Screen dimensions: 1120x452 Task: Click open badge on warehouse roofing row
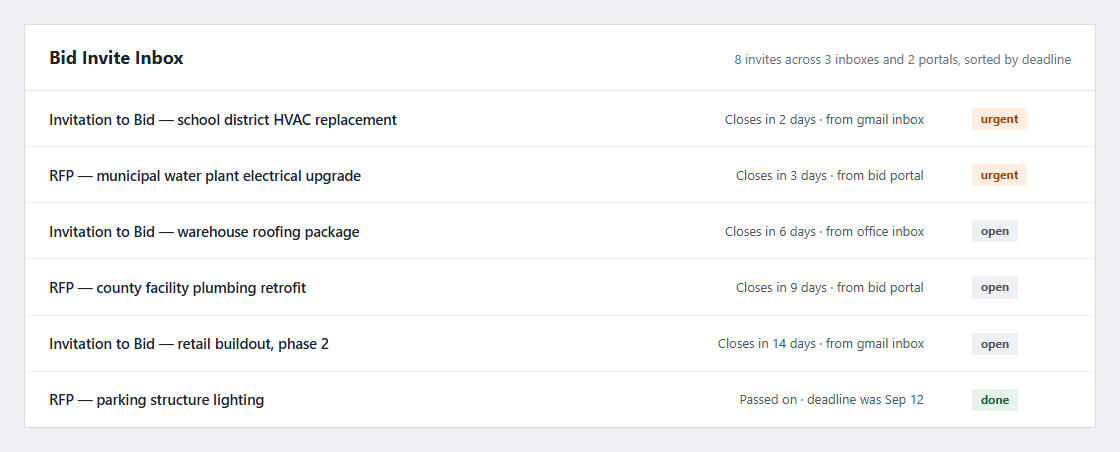coord(995,231)
